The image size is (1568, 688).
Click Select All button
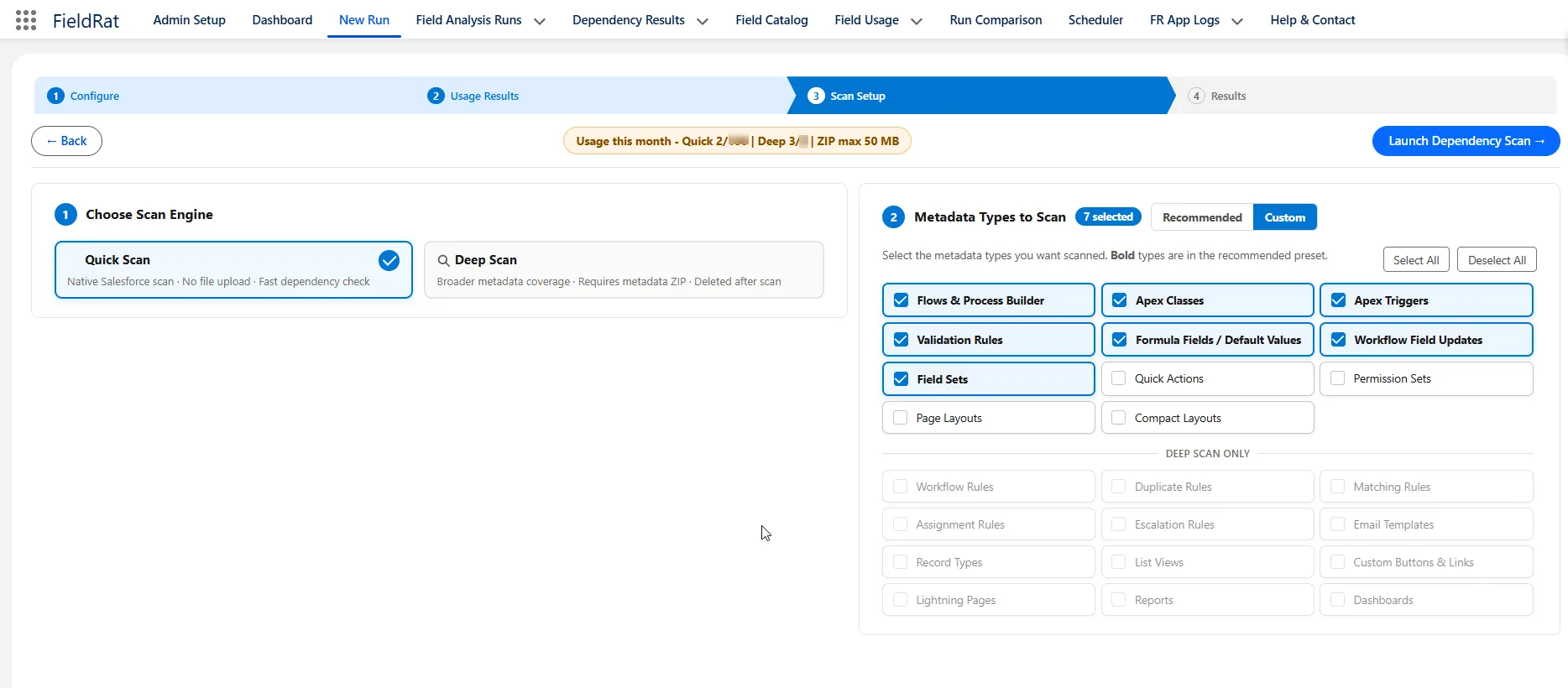(x=1416, y=260)
